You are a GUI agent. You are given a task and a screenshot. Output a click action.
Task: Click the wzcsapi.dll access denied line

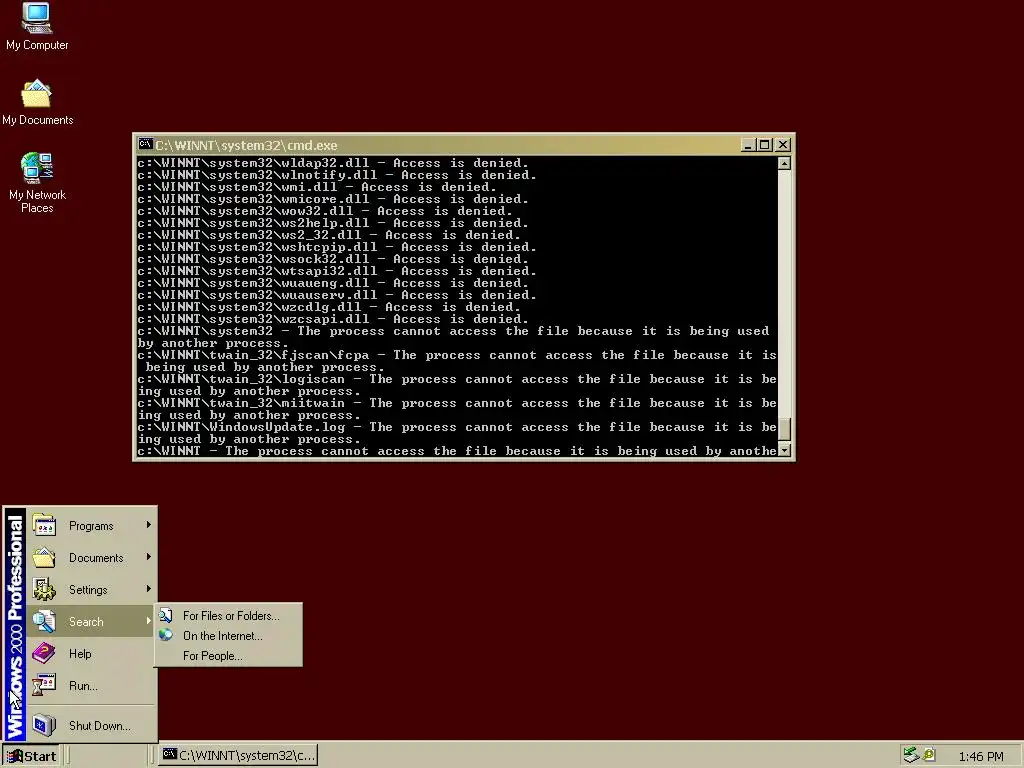tap(333, 319)
